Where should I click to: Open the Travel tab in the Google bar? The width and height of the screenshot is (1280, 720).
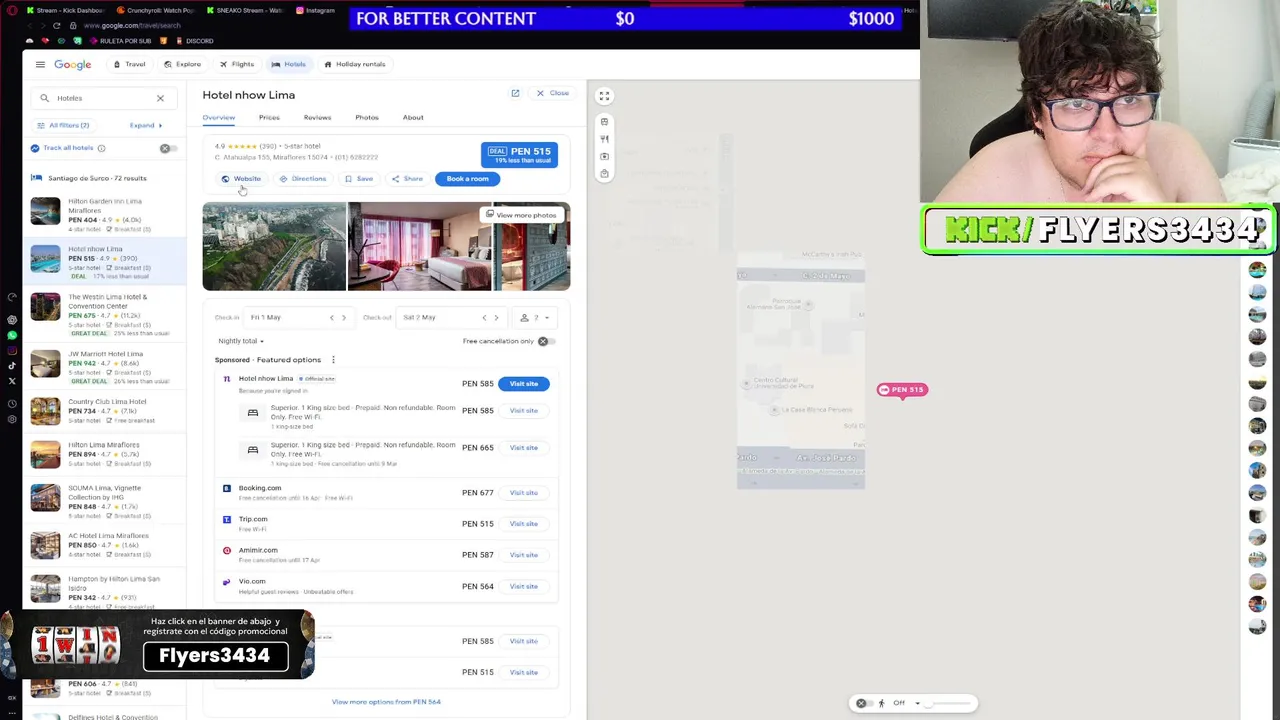[129, 64]
